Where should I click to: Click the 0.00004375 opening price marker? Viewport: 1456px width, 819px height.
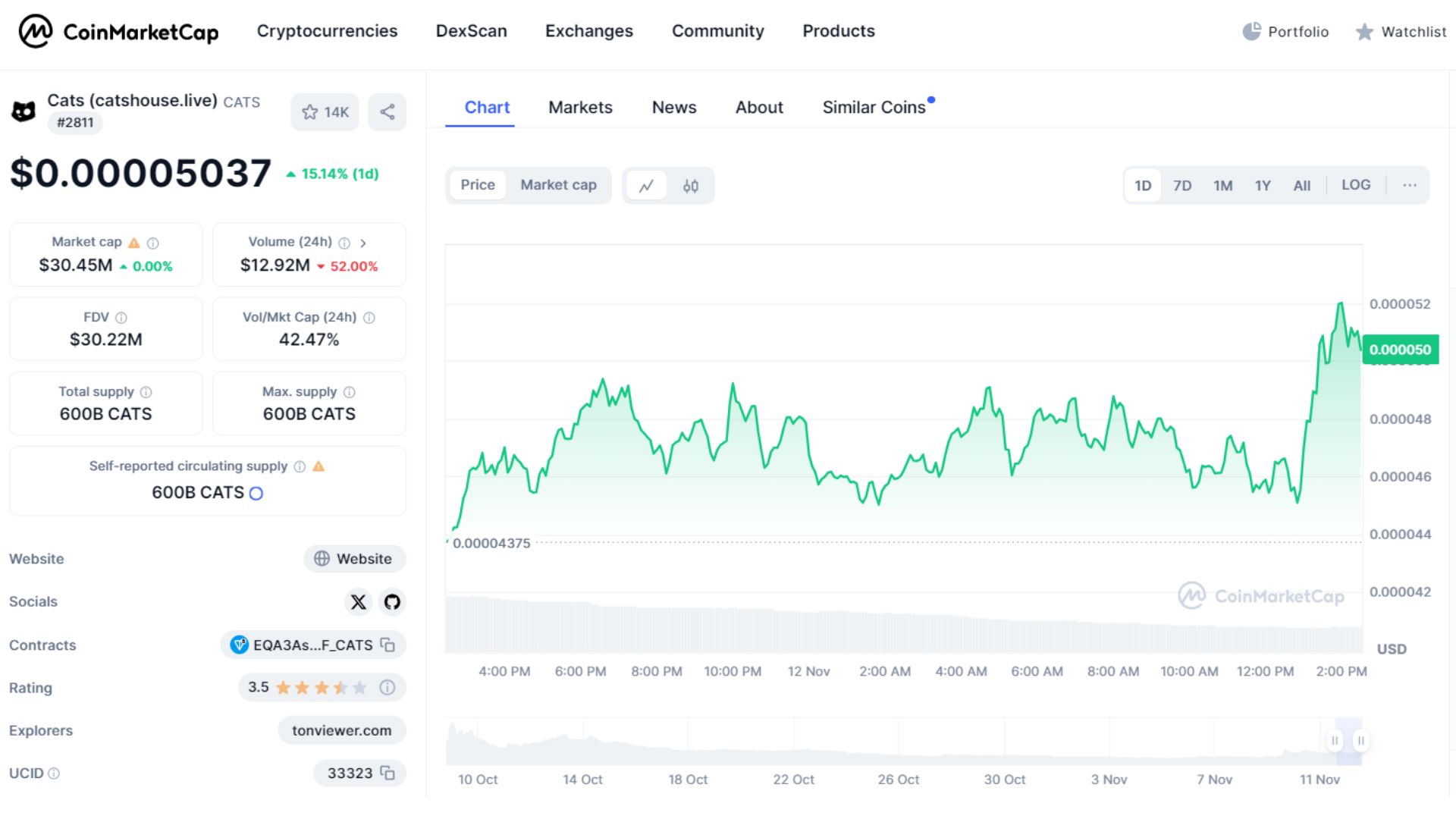pos(491,543)
